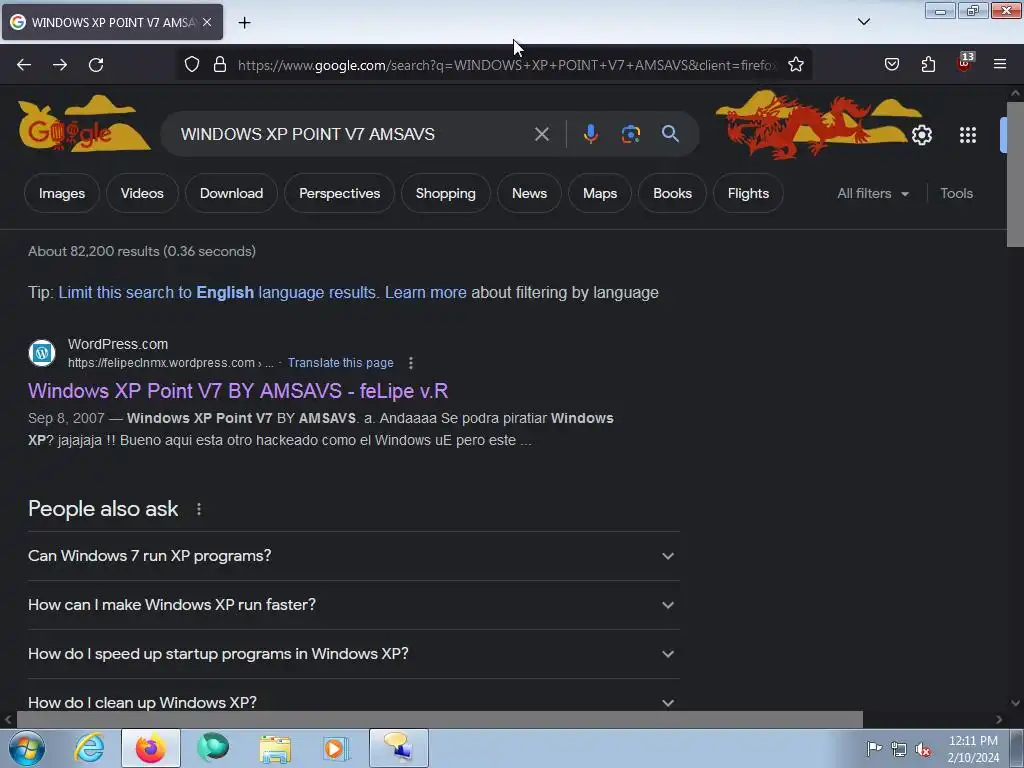Click Translate this page link
The width and height of the screenshot is (1024, 768).
340,363
